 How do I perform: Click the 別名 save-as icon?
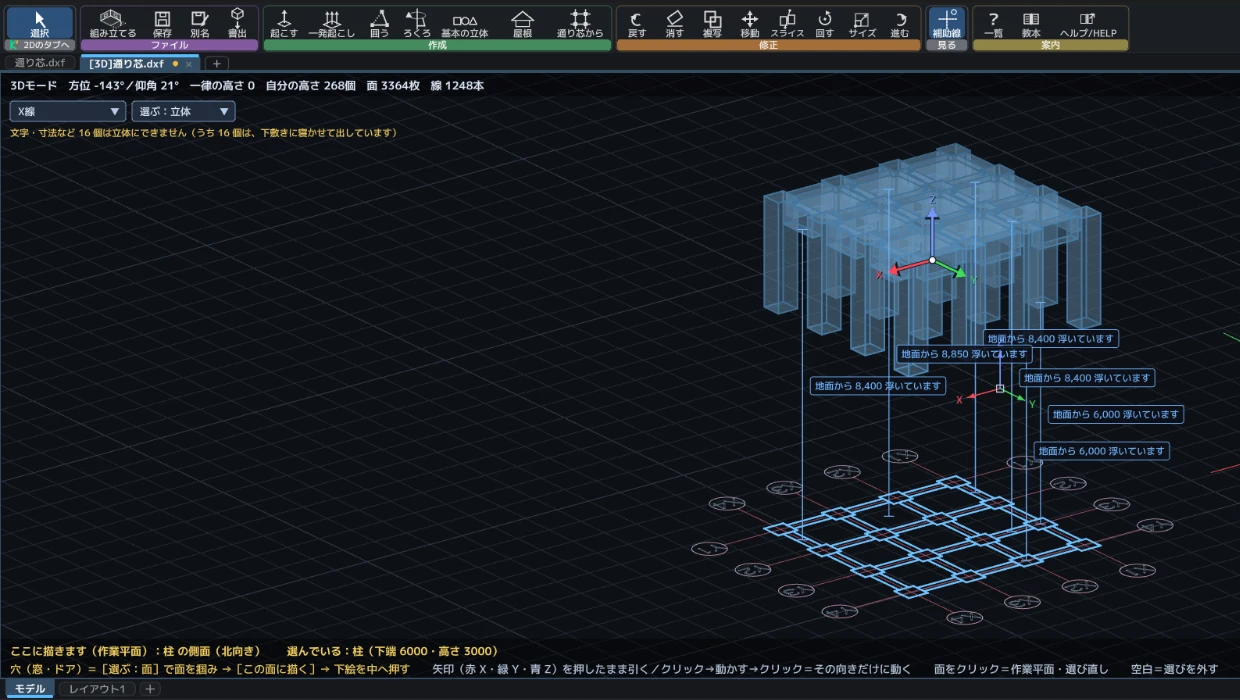(x=200, y=23)
